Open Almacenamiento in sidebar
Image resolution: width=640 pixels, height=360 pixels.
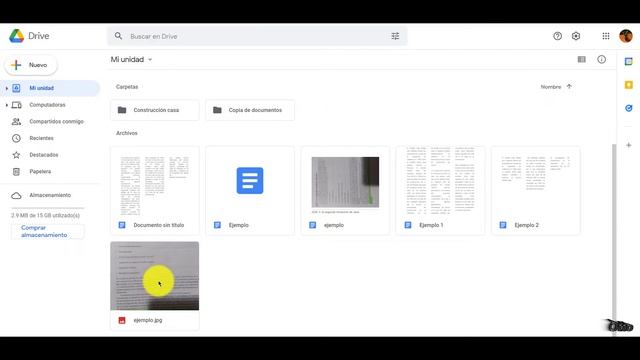(x=50, y=195)
